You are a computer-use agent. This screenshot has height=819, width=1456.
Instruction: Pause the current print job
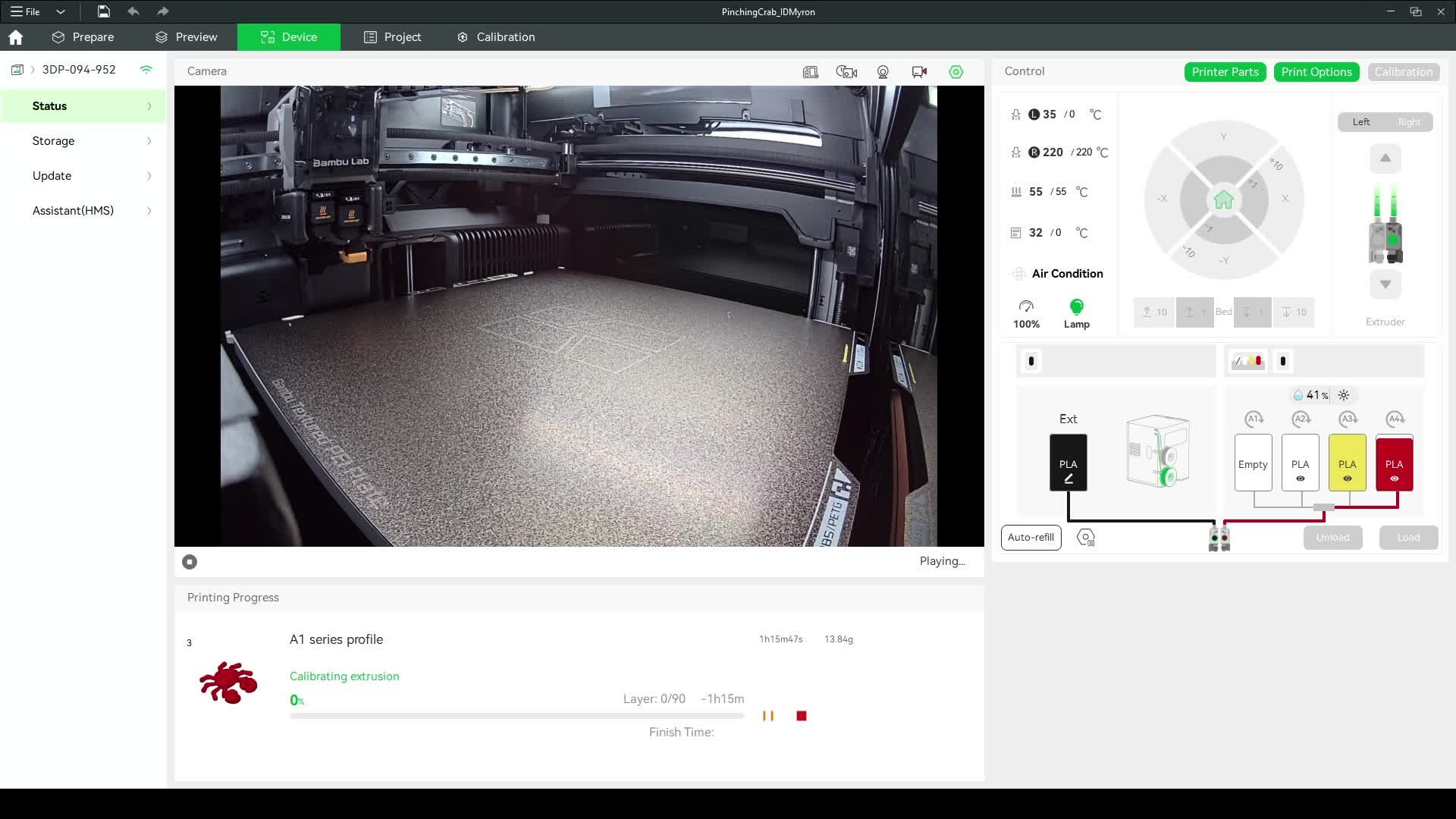(x=768, y=716)
